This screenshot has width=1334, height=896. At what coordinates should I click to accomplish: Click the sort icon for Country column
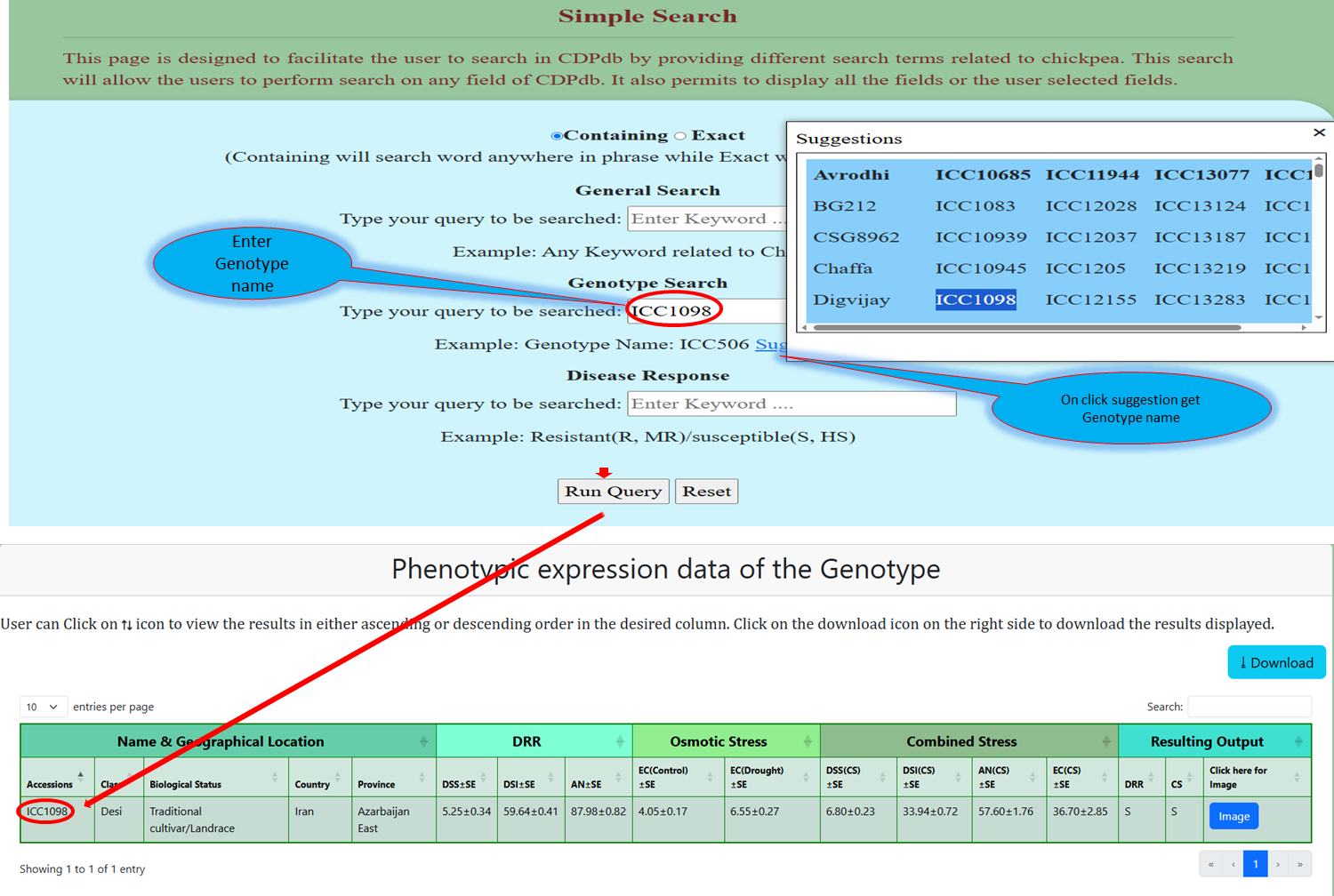(x=338, y=779)
